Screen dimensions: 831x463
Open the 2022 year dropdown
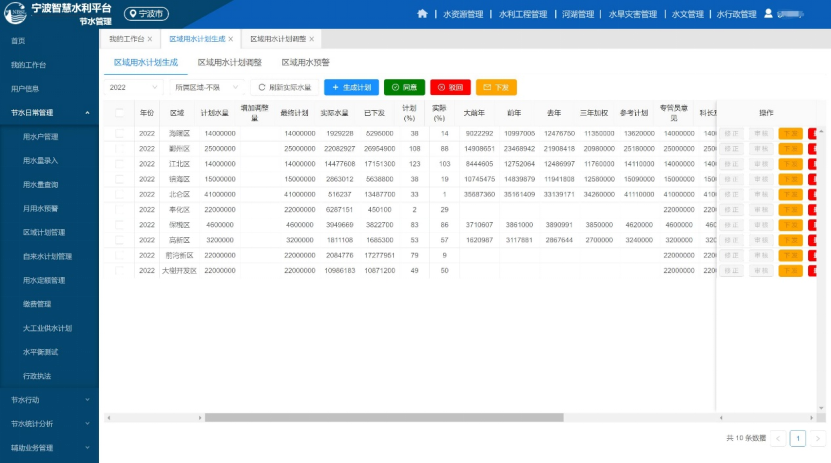(134, 87)
